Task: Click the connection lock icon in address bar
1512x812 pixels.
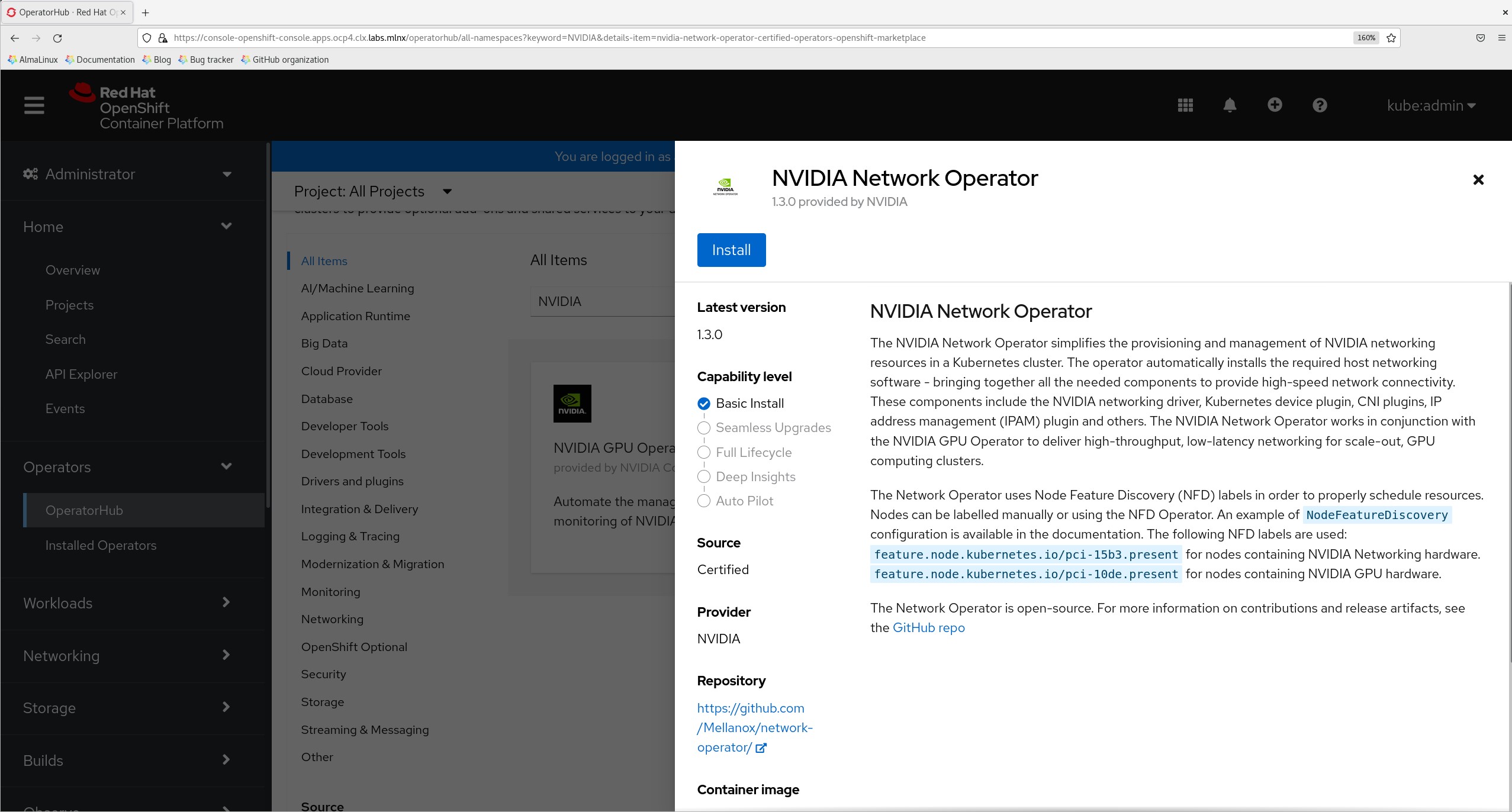Action: click(x=162, y=38)
